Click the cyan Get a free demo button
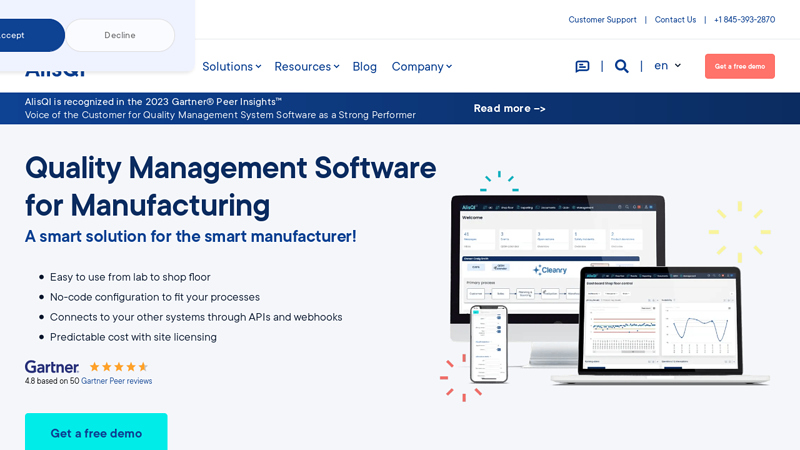Image resolution: width=800 pixels, height=450 pixels. click(96, 432)
